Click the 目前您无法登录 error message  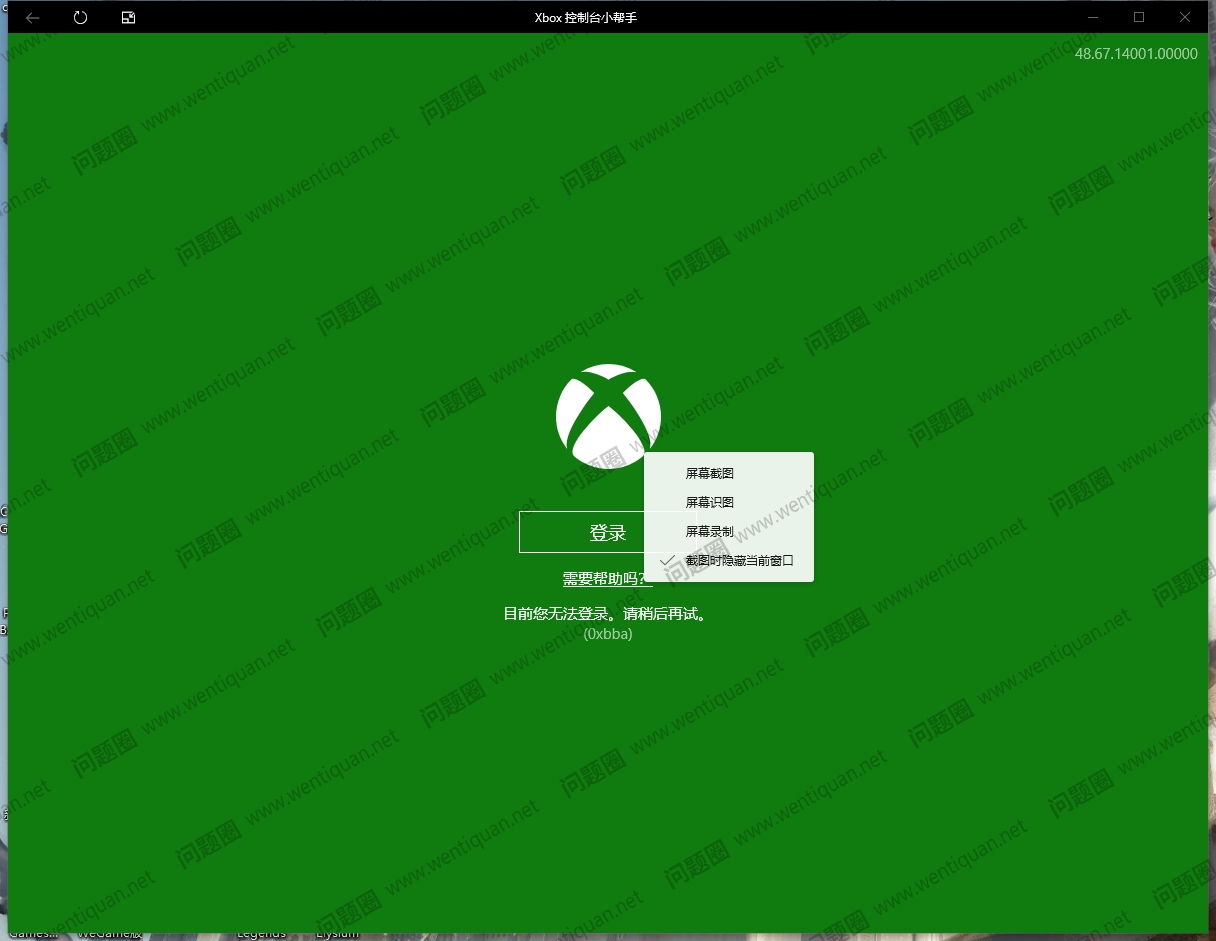click(607, 614)
